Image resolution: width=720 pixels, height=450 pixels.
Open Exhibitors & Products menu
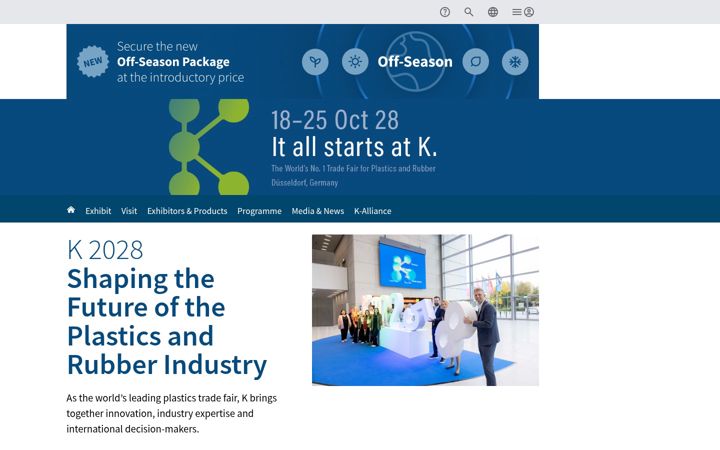click(187, 211)
